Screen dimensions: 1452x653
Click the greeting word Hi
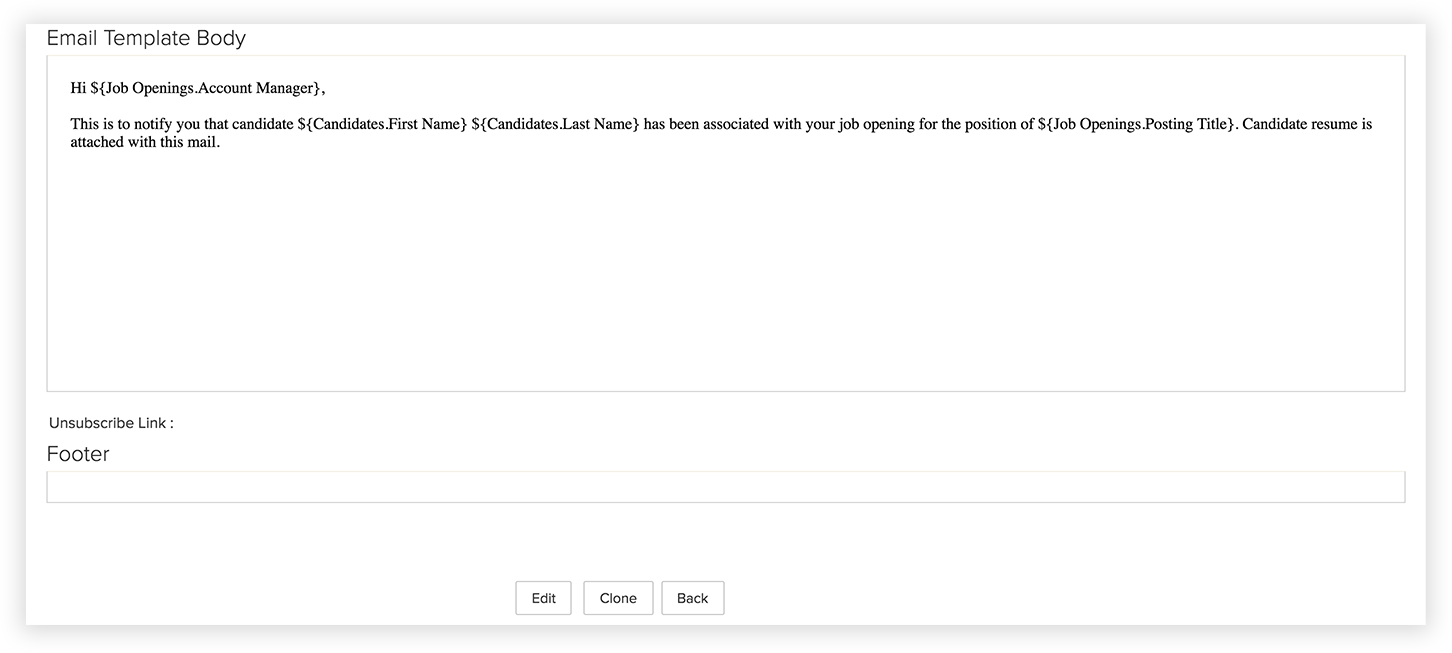click(x=78, y=88)
